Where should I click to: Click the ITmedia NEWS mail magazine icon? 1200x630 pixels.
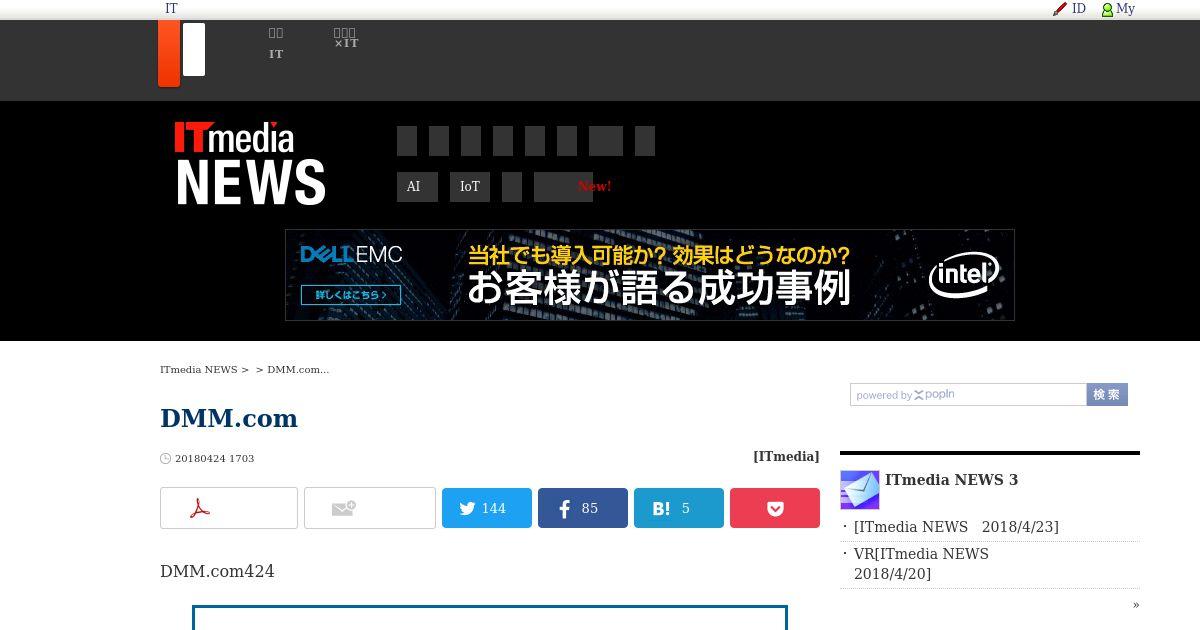coord(860,490)
